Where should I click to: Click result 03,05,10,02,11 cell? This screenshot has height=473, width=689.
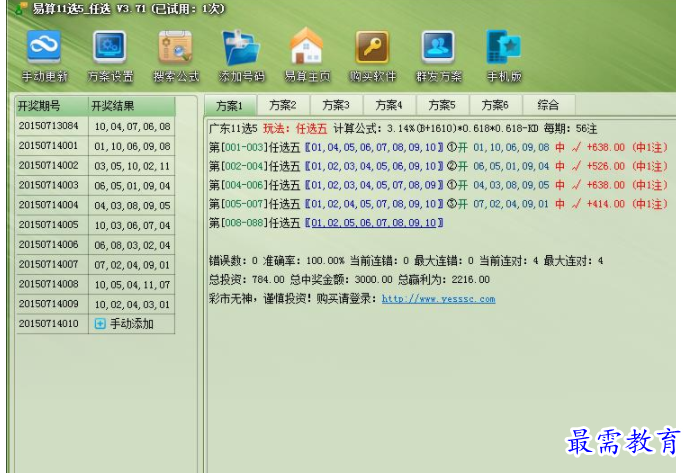132,166
